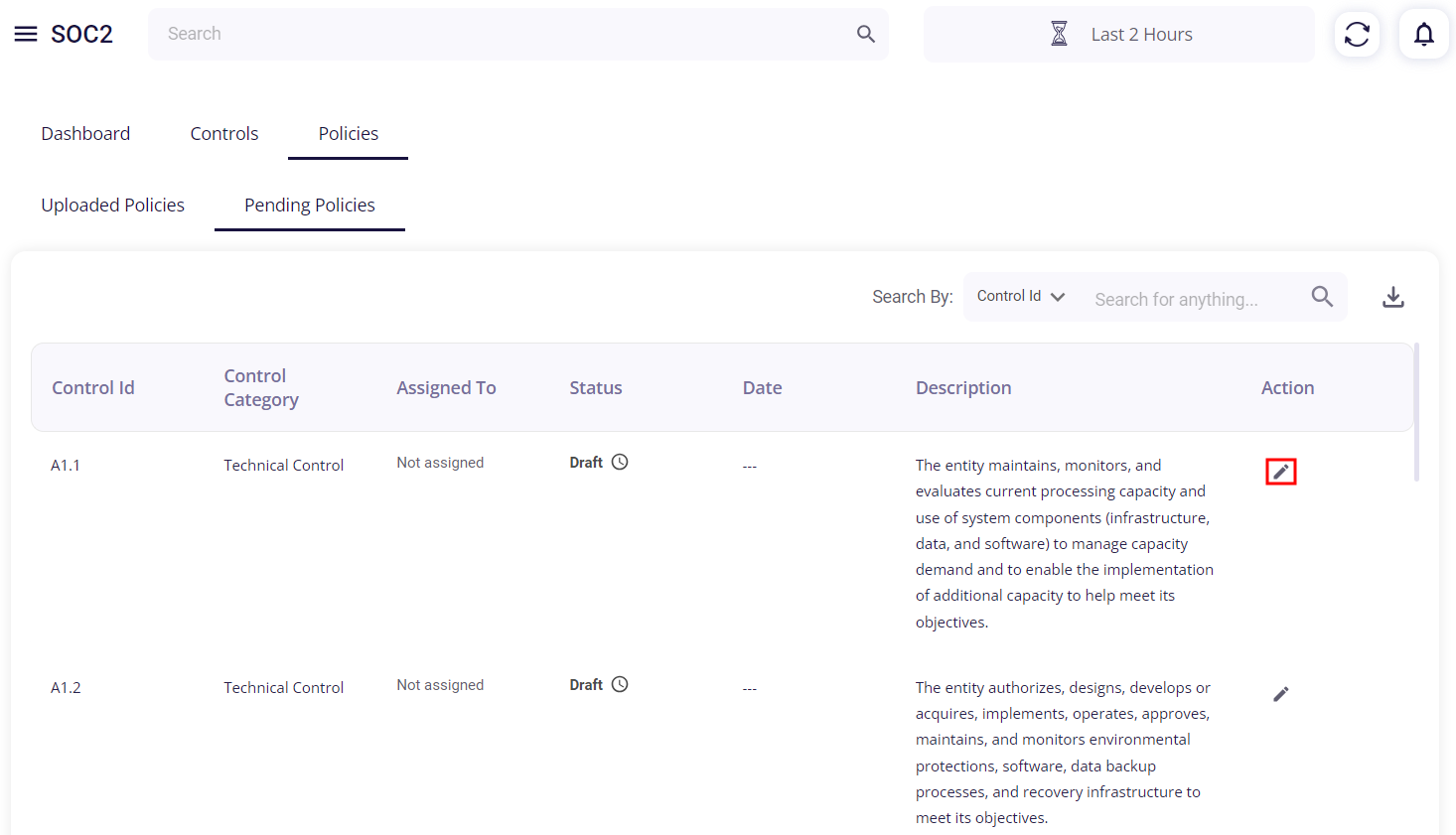Edit the A1.2 policy with pencil icon
Screen dimensions: 1456x835
(x=1281, y=694)
